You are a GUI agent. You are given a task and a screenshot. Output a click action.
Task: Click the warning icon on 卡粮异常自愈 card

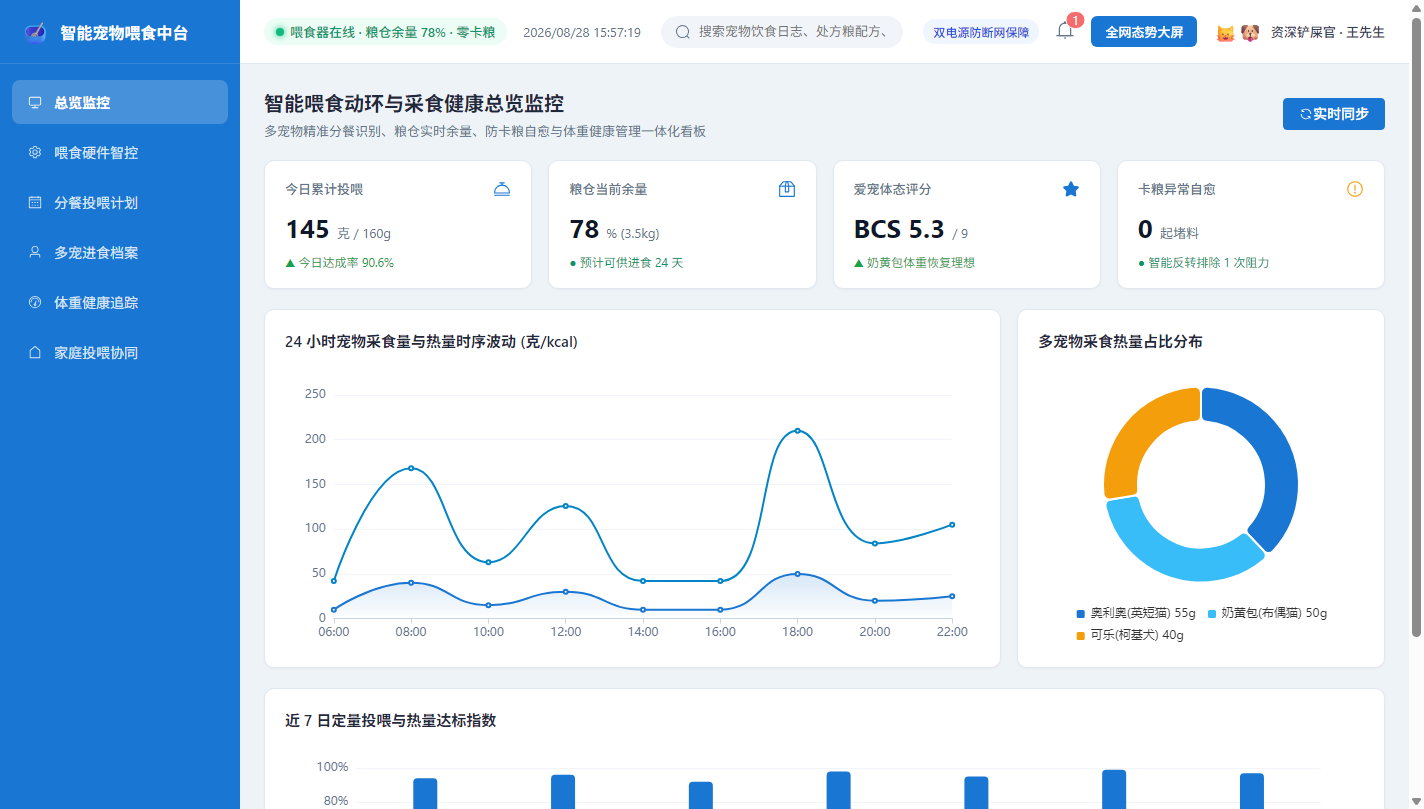tap(1355, 189)
